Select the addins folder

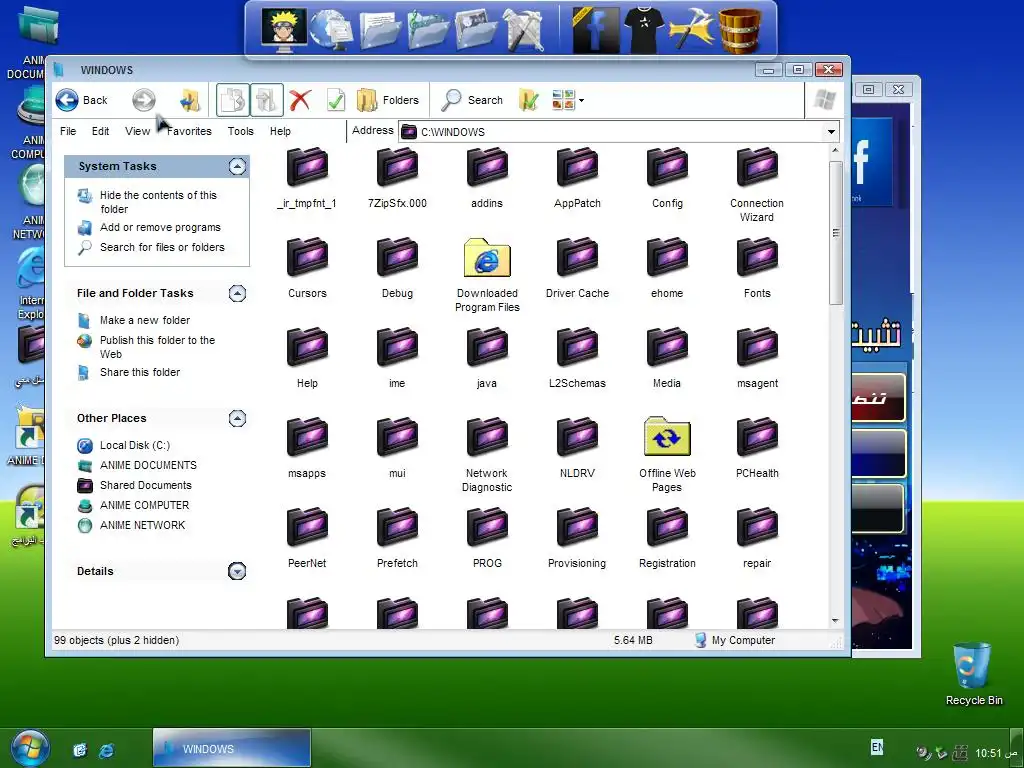(x=487, y=178)
